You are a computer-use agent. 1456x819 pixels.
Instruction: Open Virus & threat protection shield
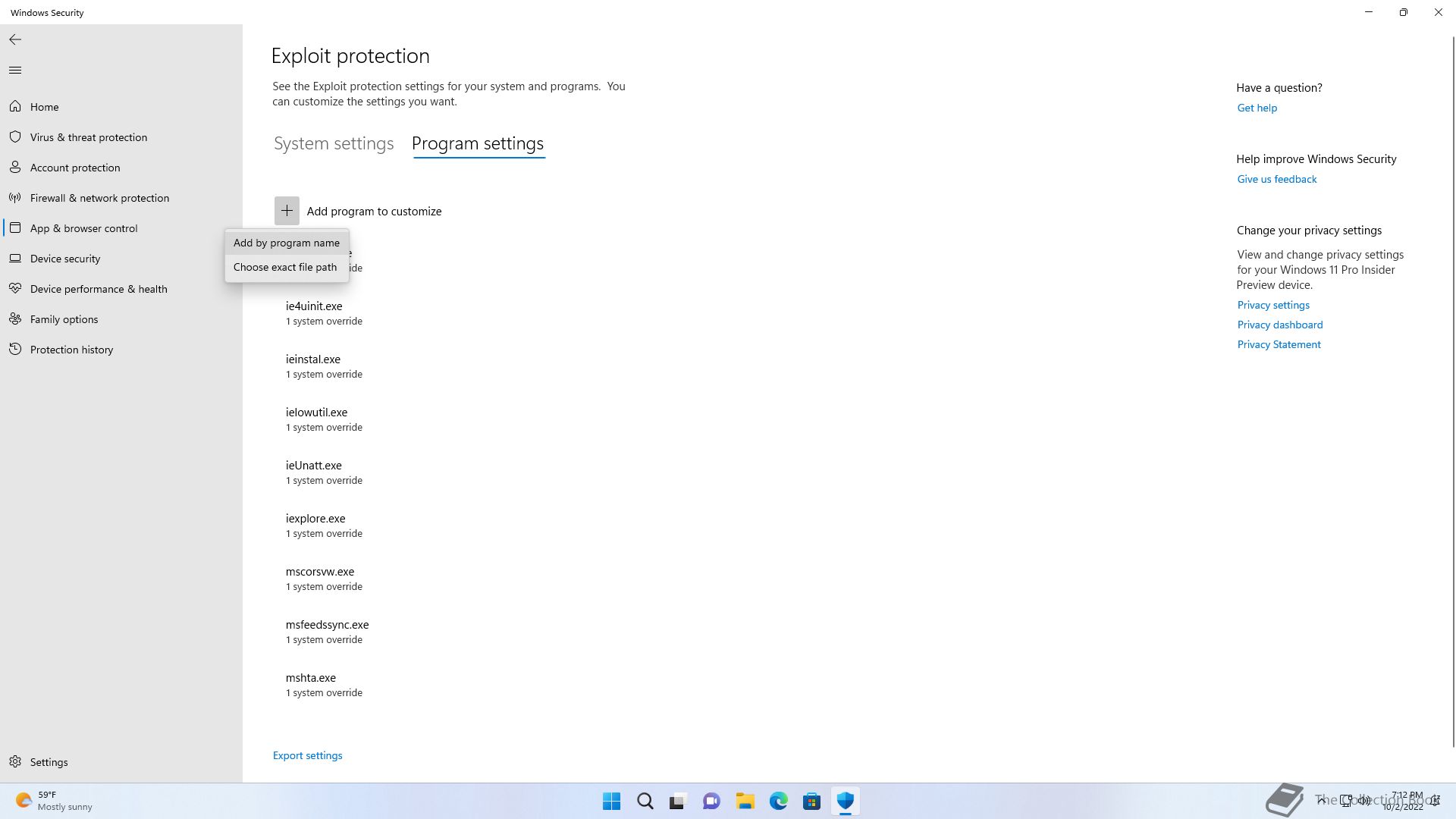pyautogui.click(x=15, y=137)
